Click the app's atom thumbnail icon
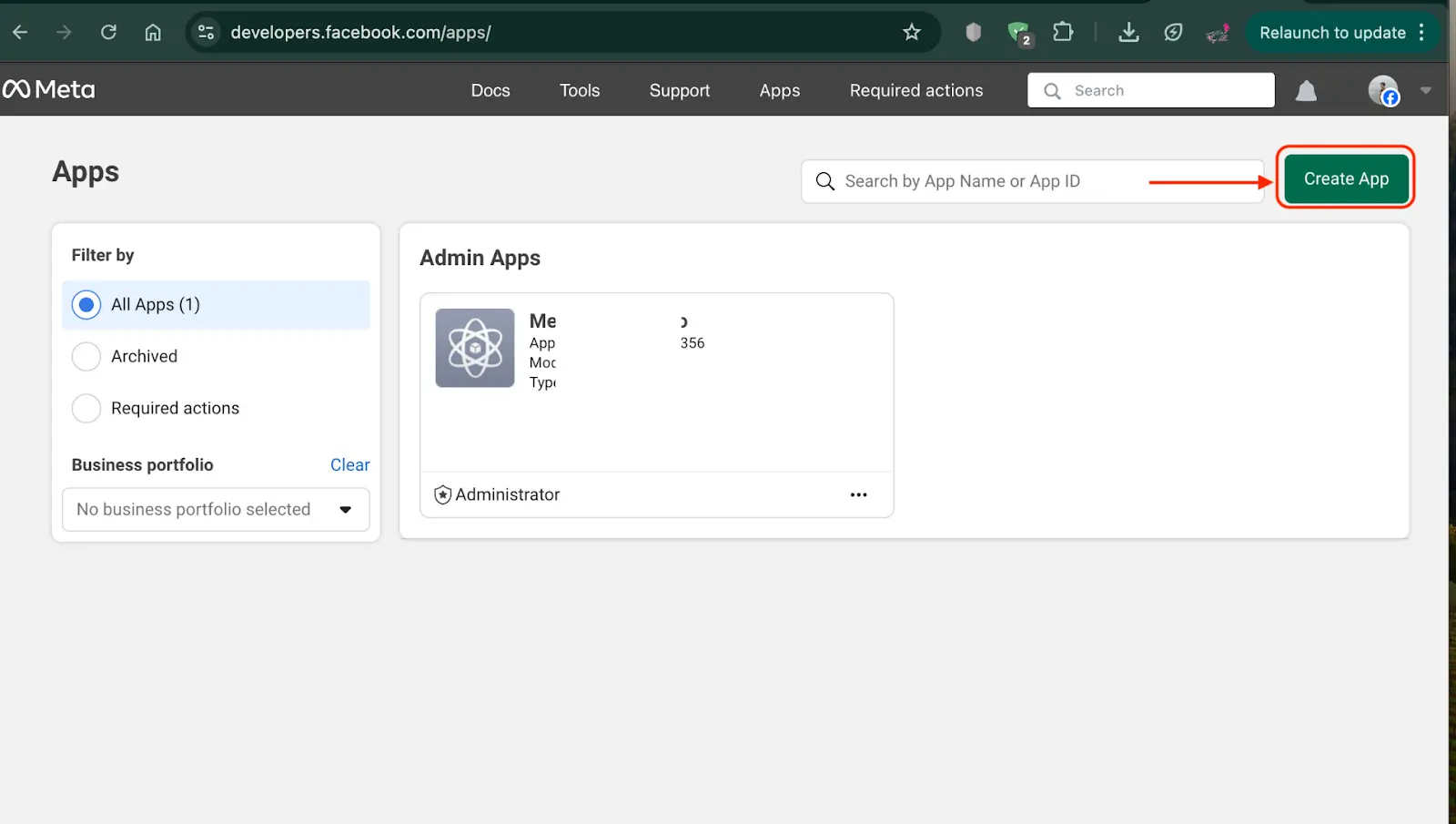The height and width of the screenshot is (824, 1456). (474, 348)
